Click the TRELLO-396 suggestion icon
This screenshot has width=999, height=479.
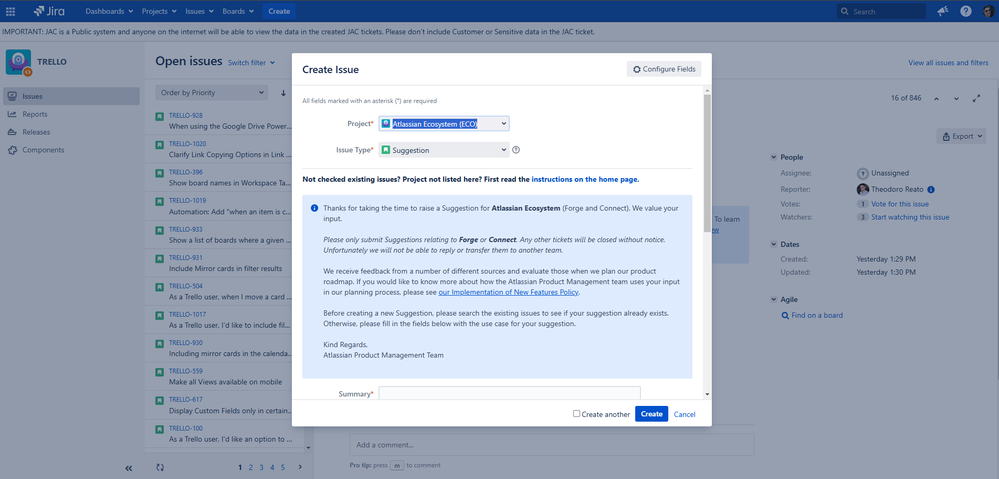point(159,173)
